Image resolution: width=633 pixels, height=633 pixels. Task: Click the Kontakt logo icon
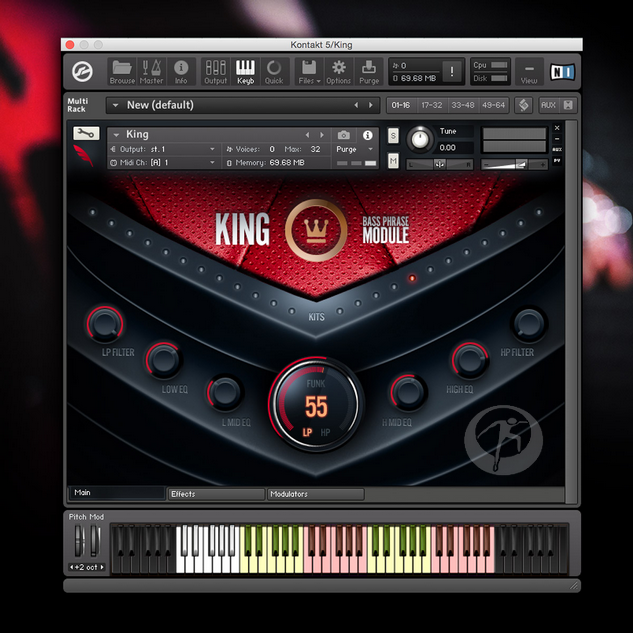pos(82,72)
